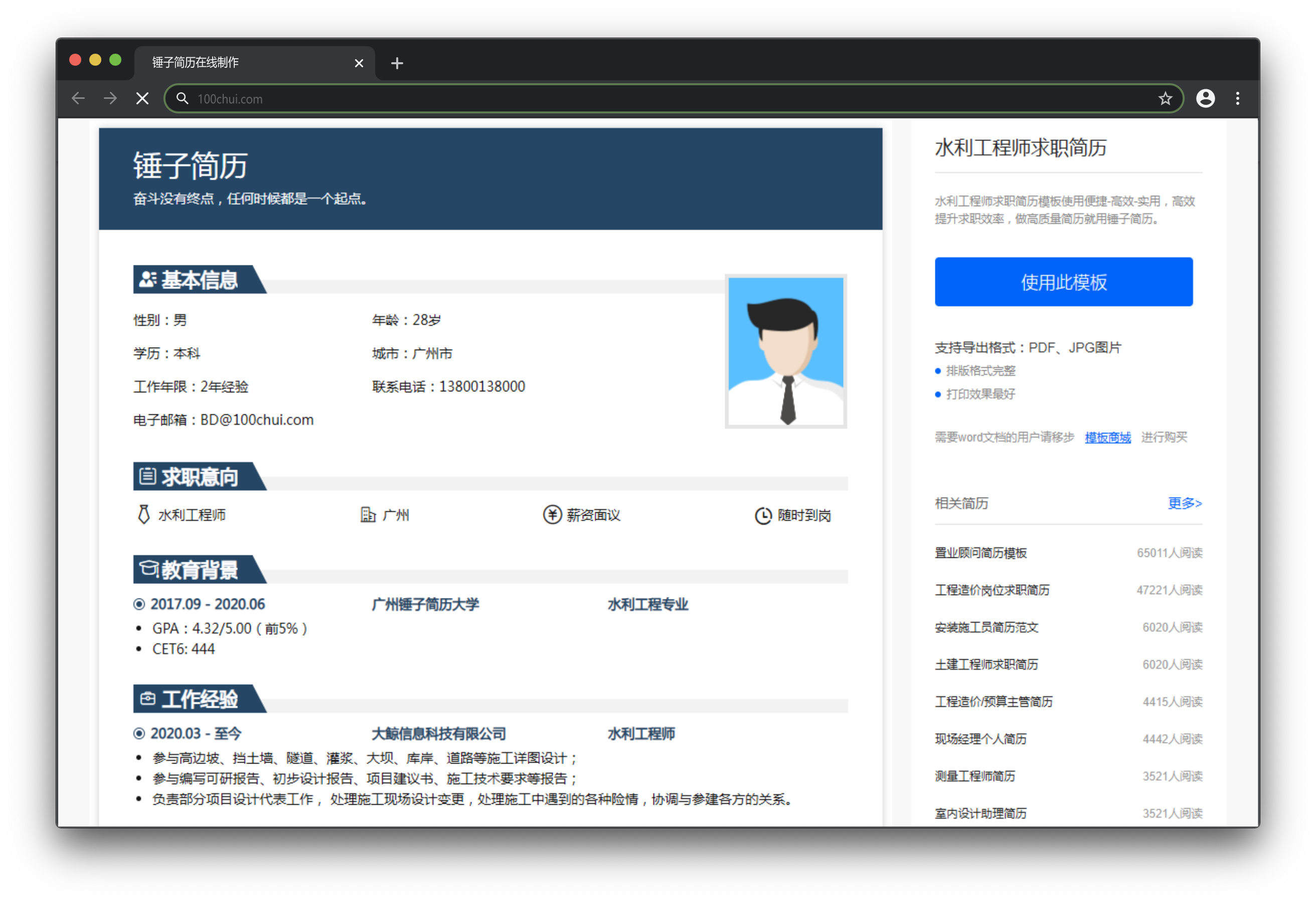Click the bullet marker beside 2017.09 - 2020.06

[x=139, y=604]
